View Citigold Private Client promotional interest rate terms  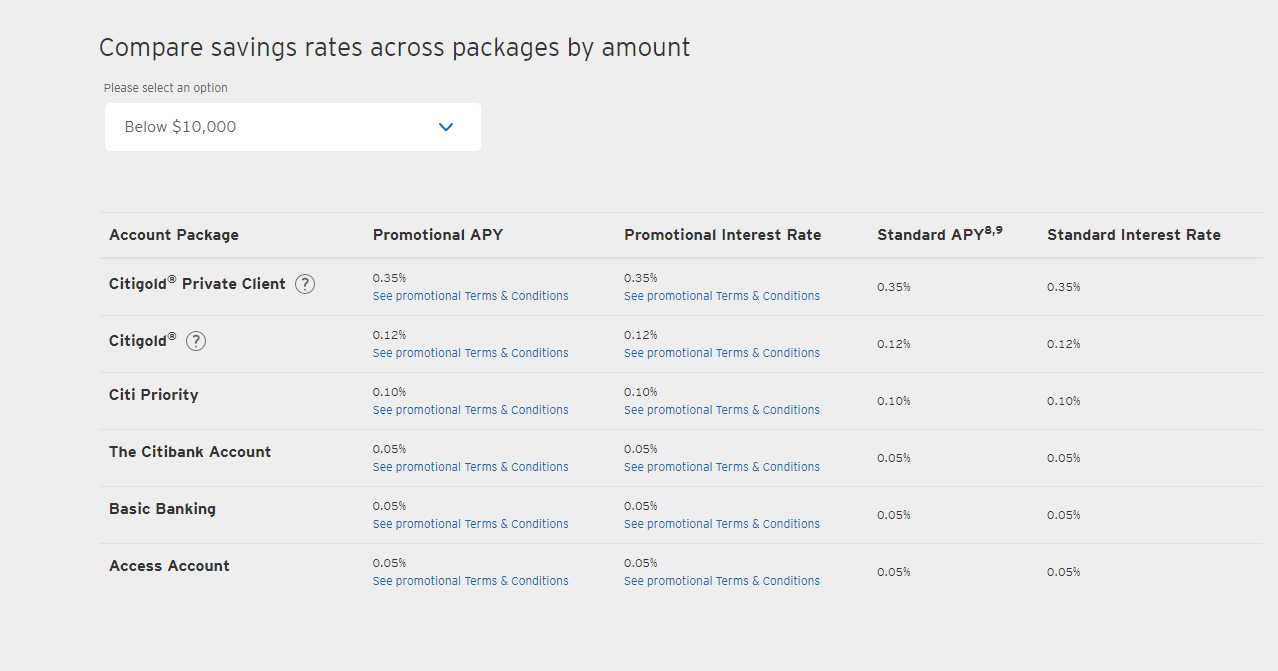(722, 296)
